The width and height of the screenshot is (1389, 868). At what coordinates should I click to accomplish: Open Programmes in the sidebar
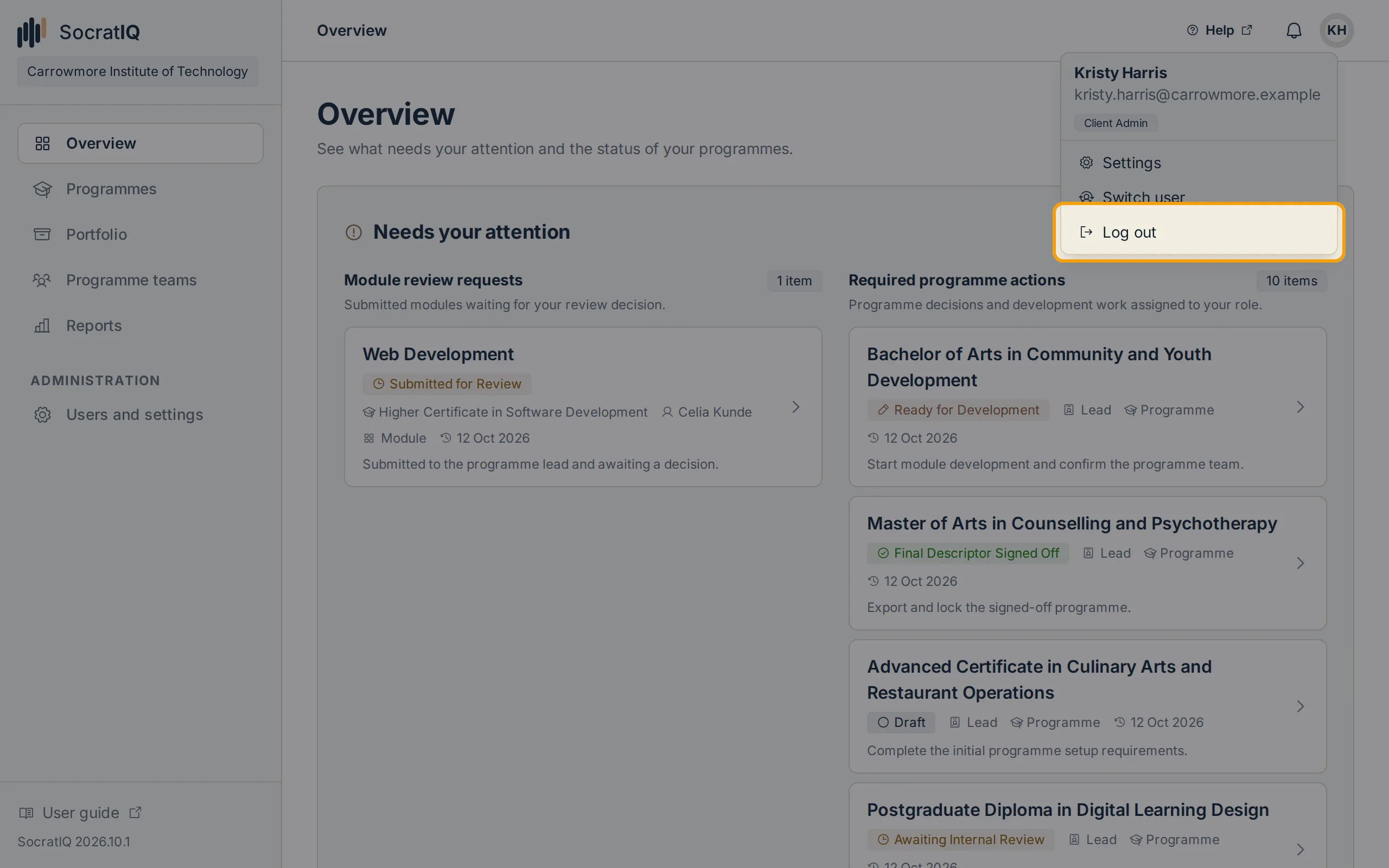[x=141, y=189]
